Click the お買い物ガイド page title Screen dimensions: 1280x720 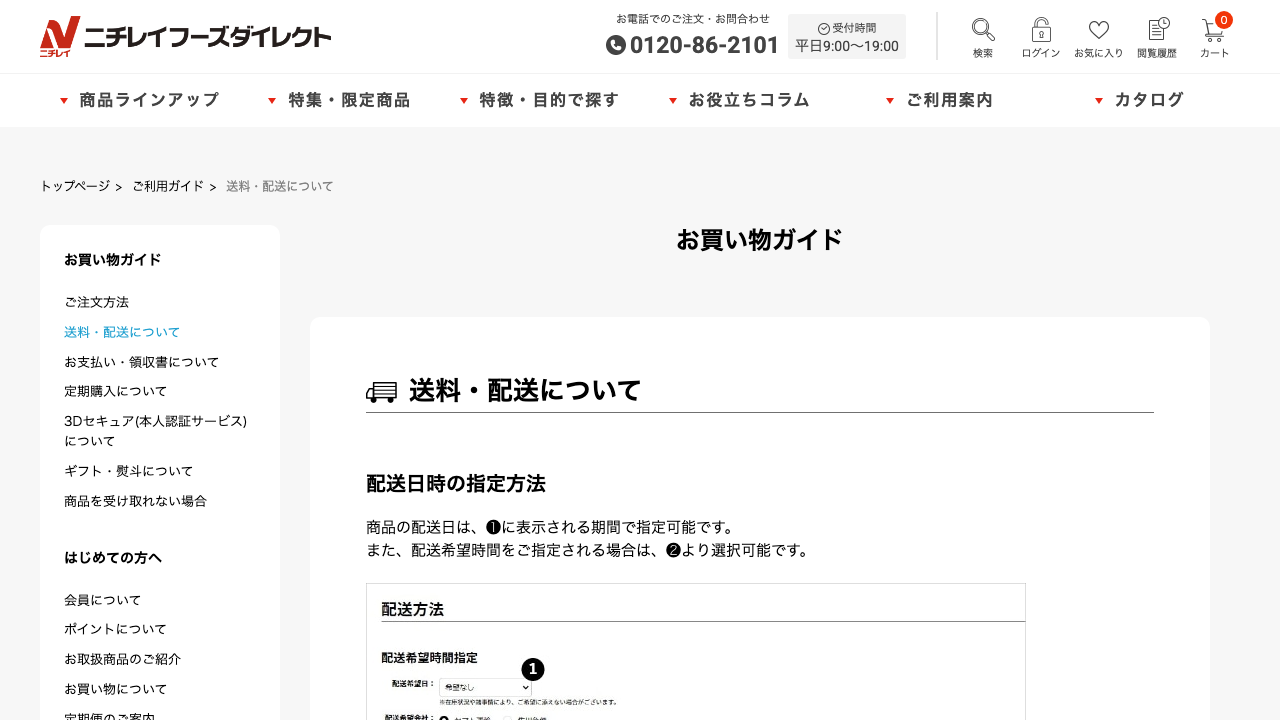coord(760,240)
